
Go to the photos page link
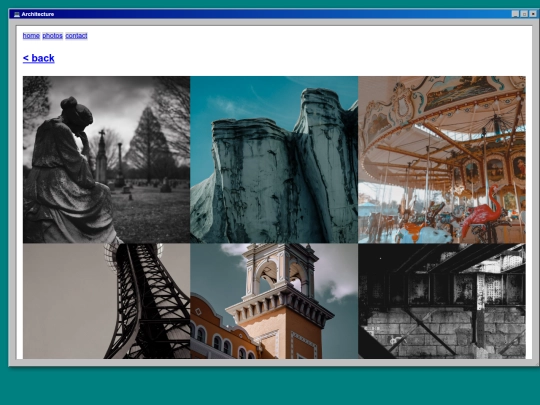click(x=52, y=35)
